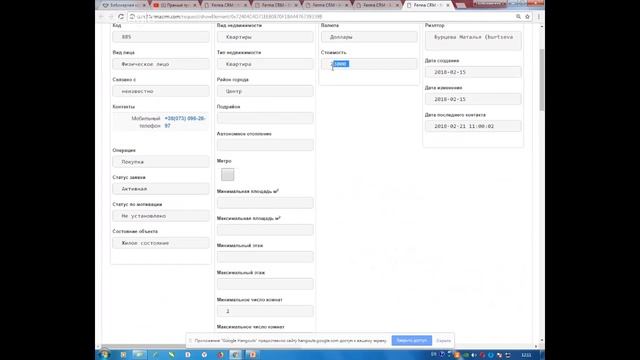640x360 pixels.
Task: Click the Максимальная площадь field
Action: [265, 230]
